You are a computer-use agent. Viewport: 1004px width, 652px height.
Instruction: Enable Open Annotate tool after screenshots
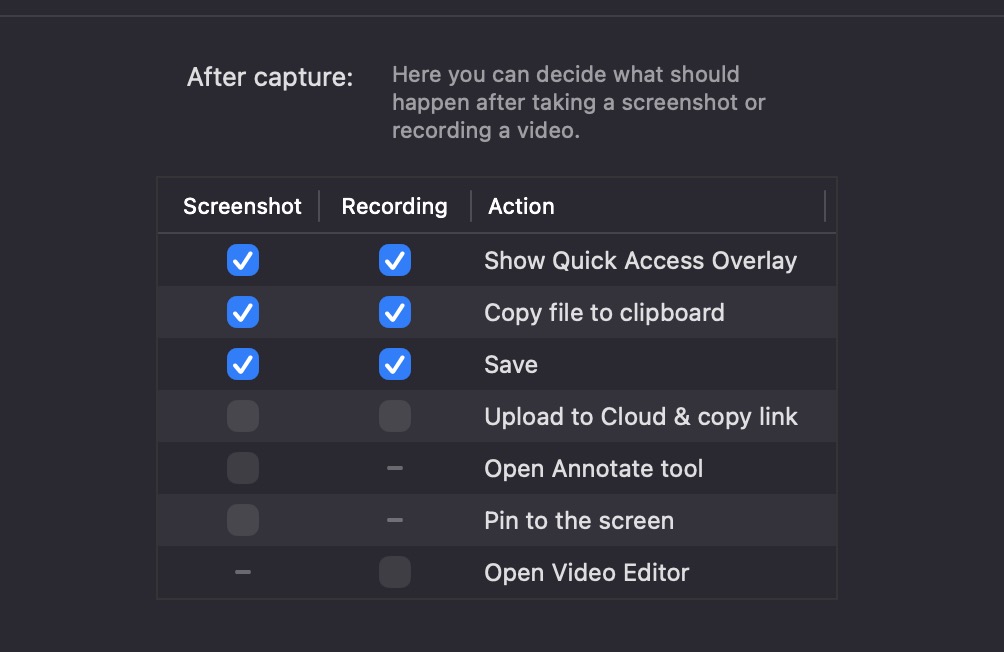(x=242, y=468)
